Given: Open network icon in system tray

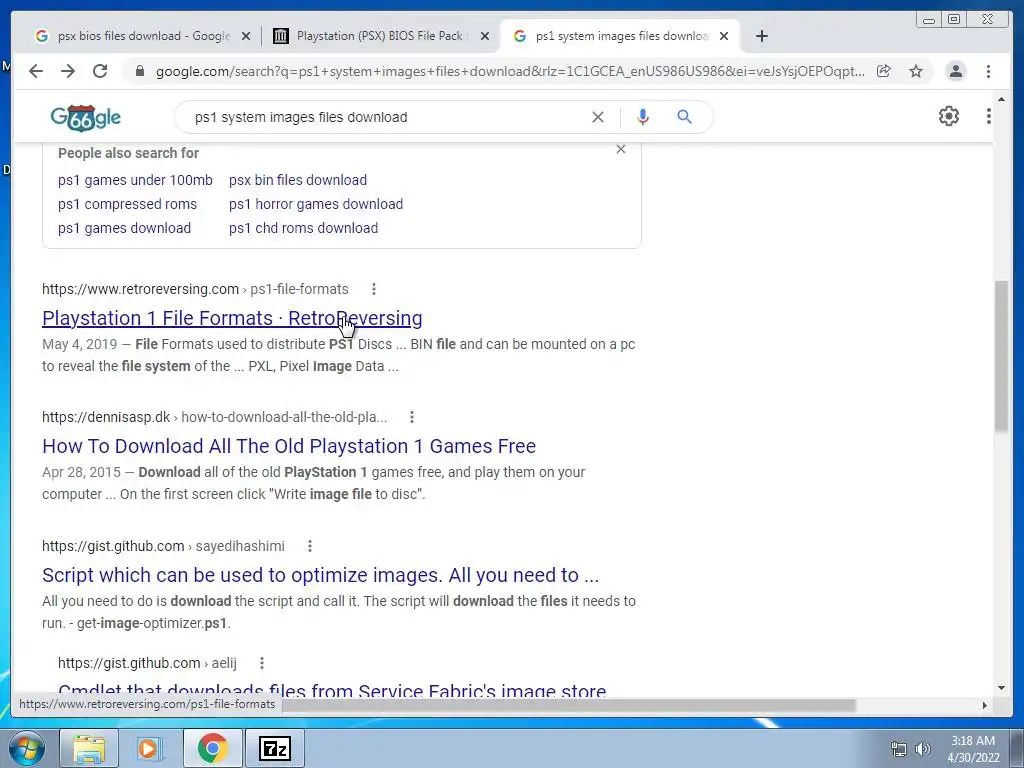Looking at the screenshot, I should click(899, 749).
